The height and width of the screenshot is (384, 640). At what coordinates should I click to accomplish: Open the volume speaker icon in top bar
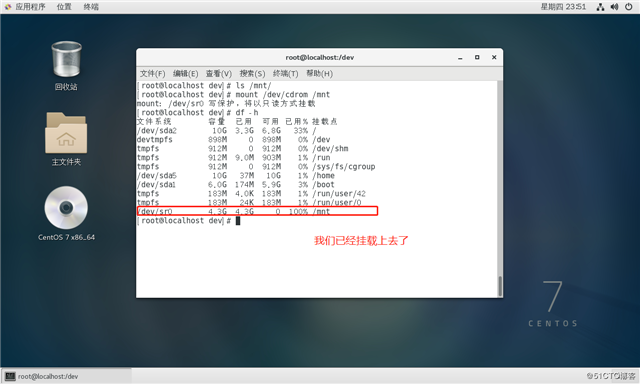614,7
